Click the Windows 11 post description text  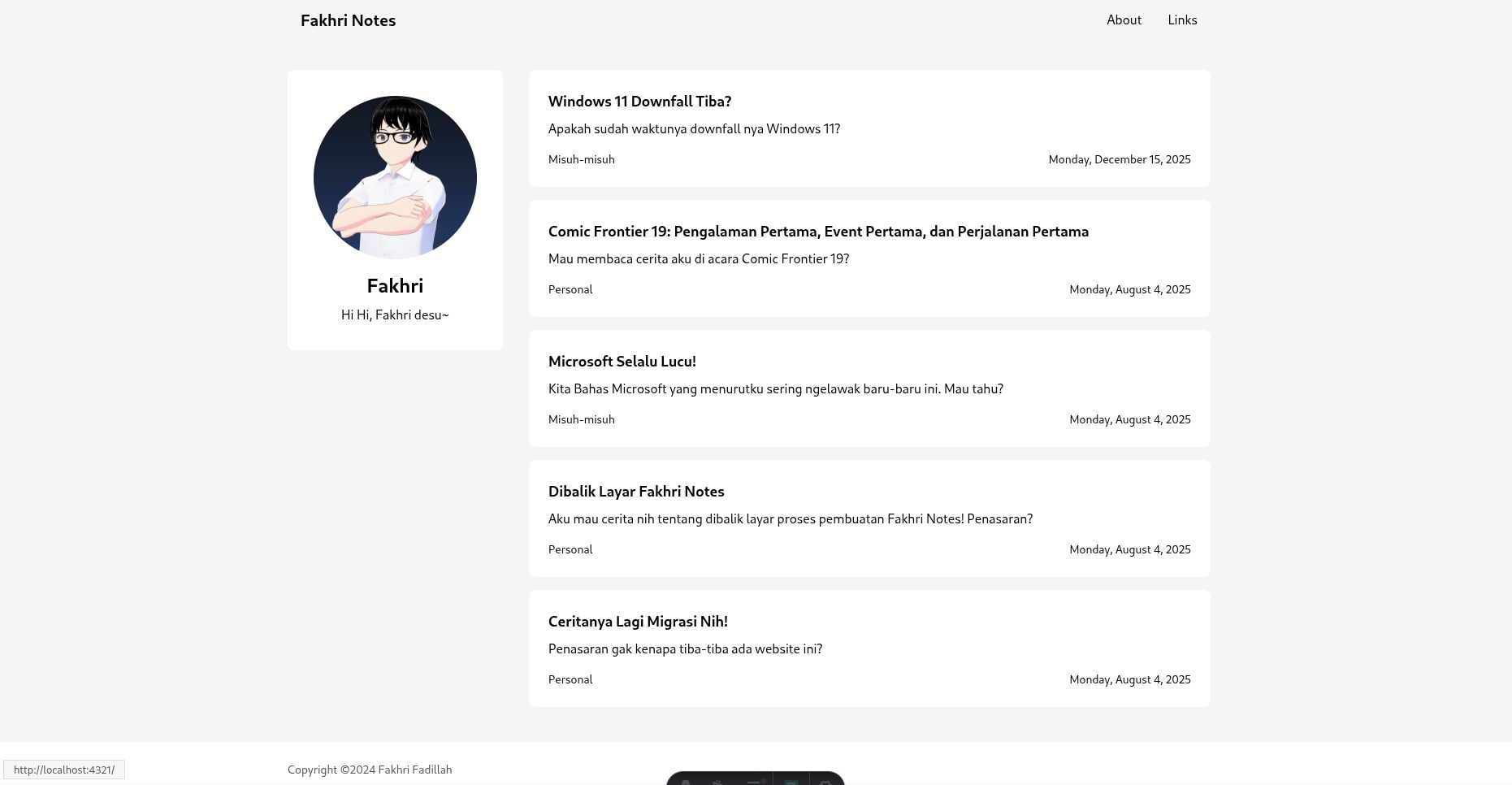[694, 129]
